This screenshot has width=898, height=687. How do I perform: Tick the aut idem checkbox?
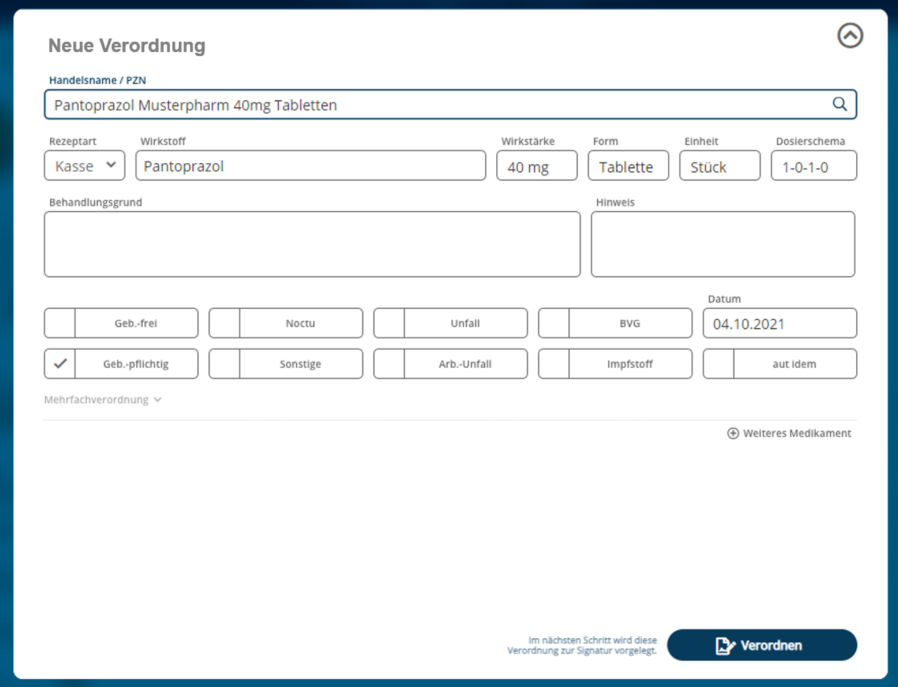tap(718, 364)
